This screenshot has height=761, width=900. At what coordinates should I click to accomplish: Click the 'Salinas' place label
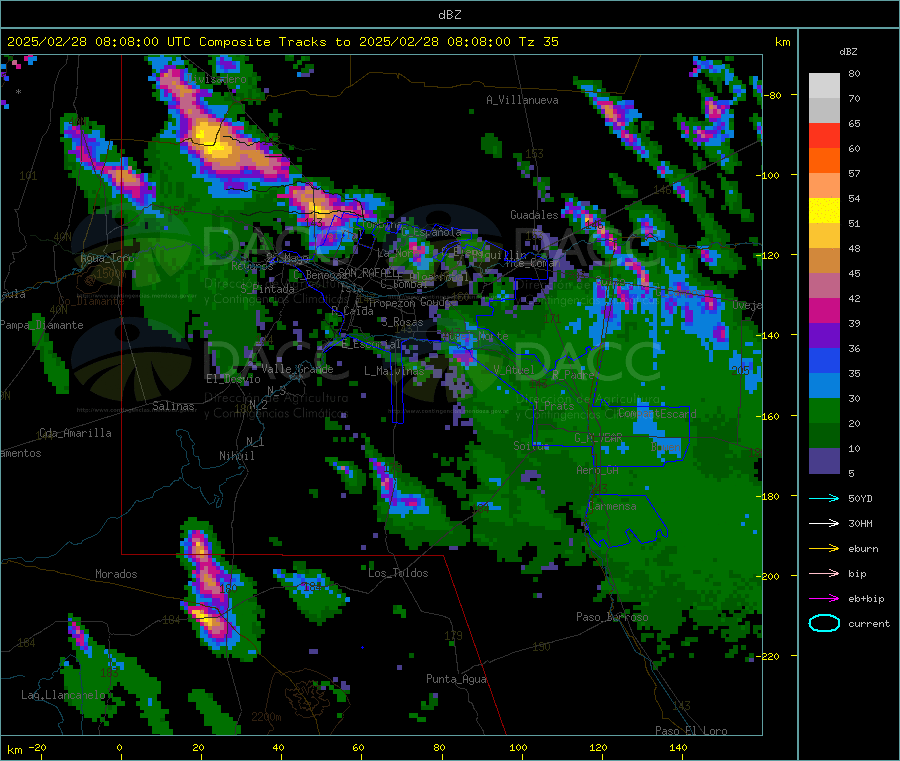[173, 406]
